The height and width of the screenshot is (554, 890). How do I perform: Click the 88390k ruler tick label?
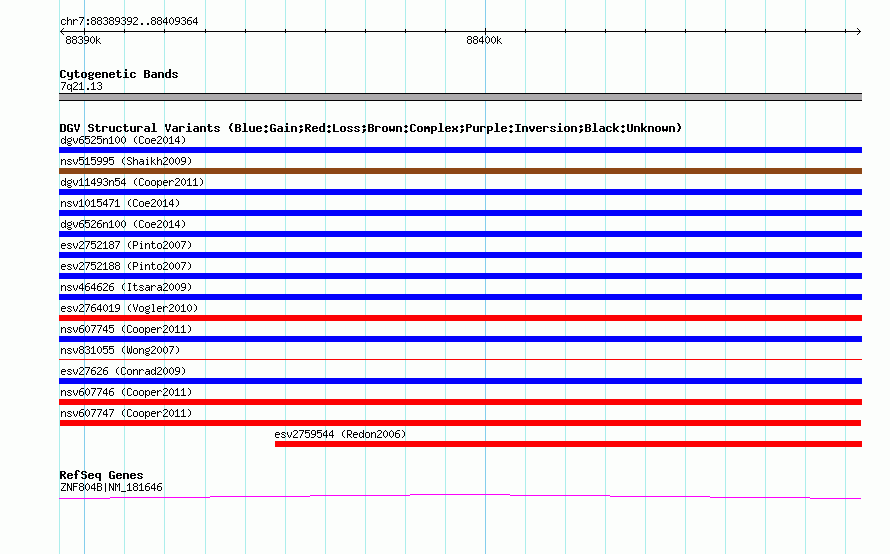coord(83,40)
